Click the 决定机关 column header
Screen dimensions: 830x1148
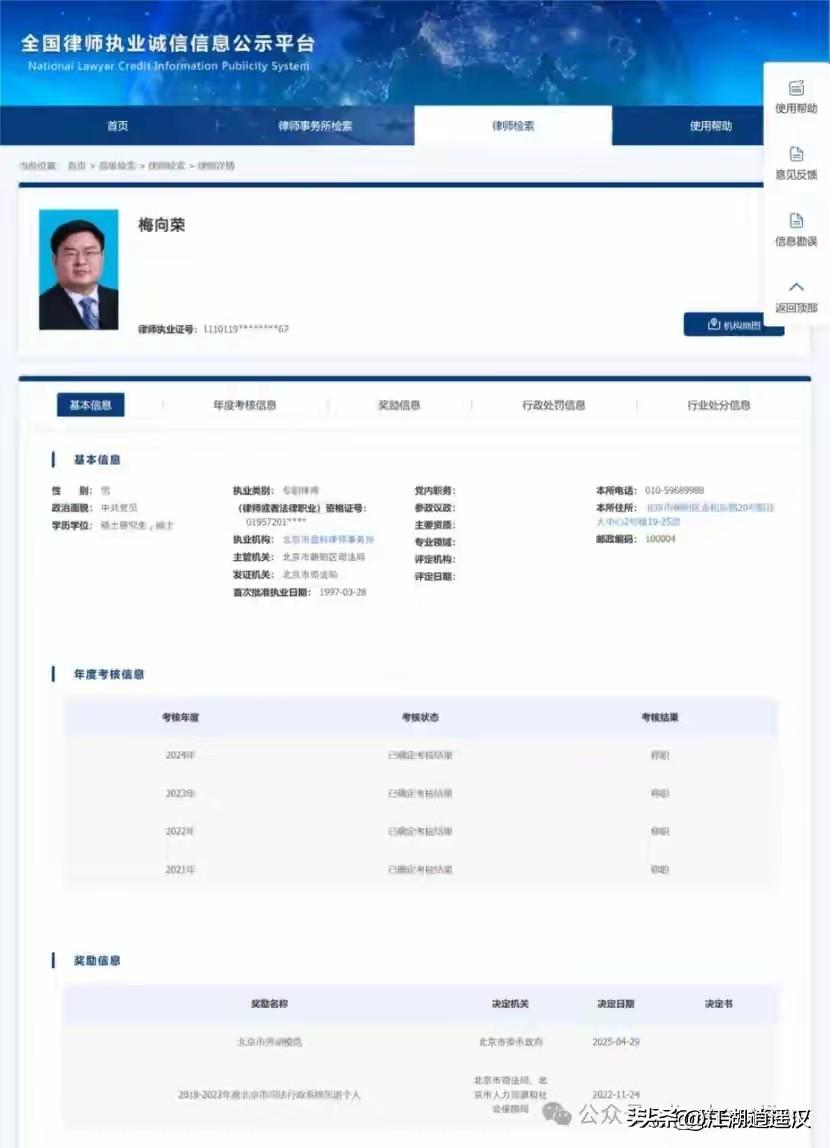click(510, 1003)
